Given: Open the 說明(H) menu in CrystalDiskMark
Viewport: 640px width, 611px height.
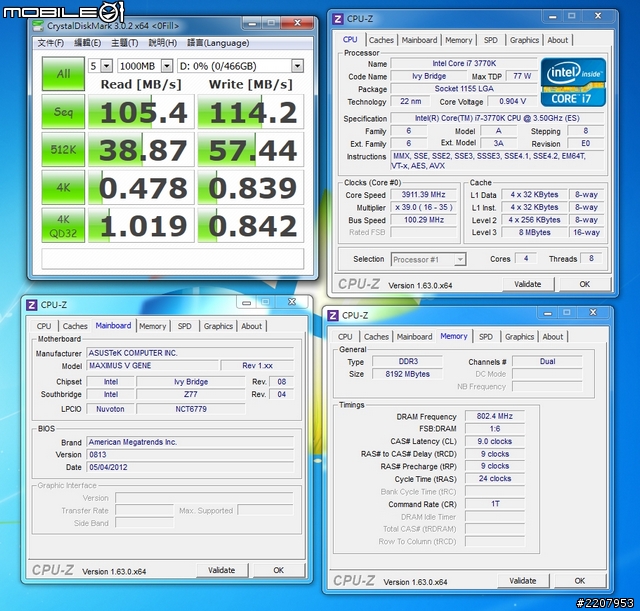Looking at the screenshot, I should [162, 43].
